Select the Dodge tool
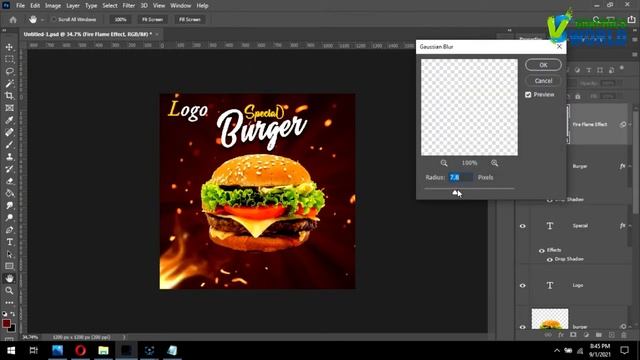 click(9, 218)
